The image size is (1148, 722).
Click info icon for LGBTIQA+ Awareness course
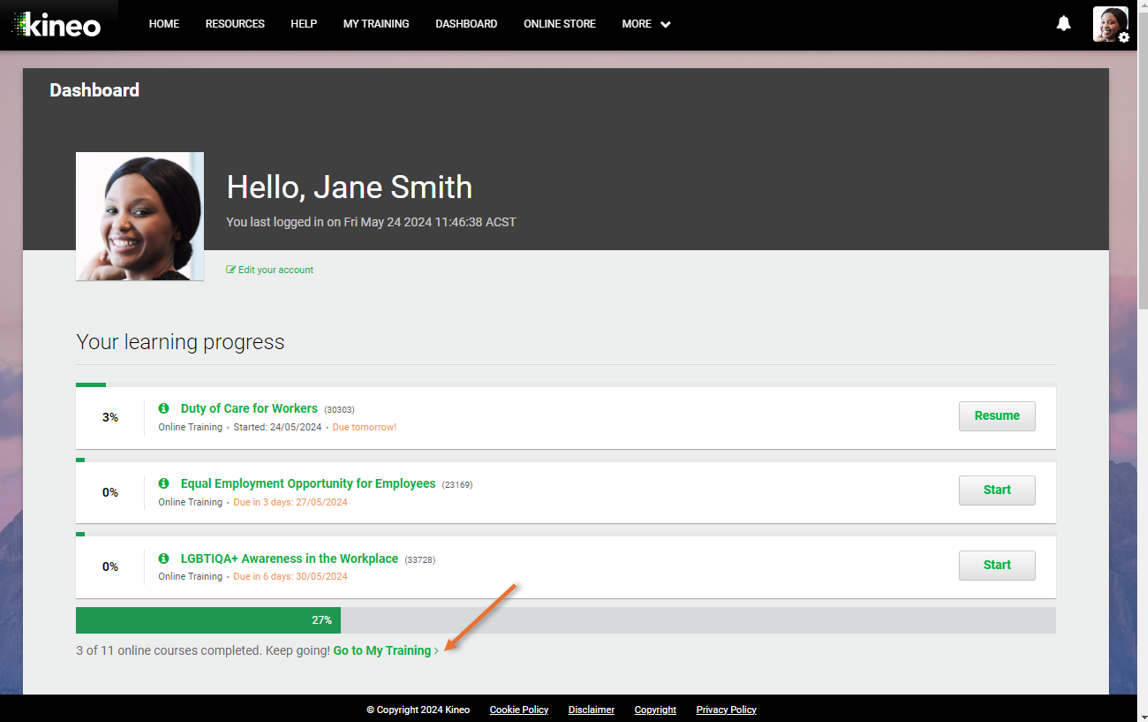click(164, 558)
